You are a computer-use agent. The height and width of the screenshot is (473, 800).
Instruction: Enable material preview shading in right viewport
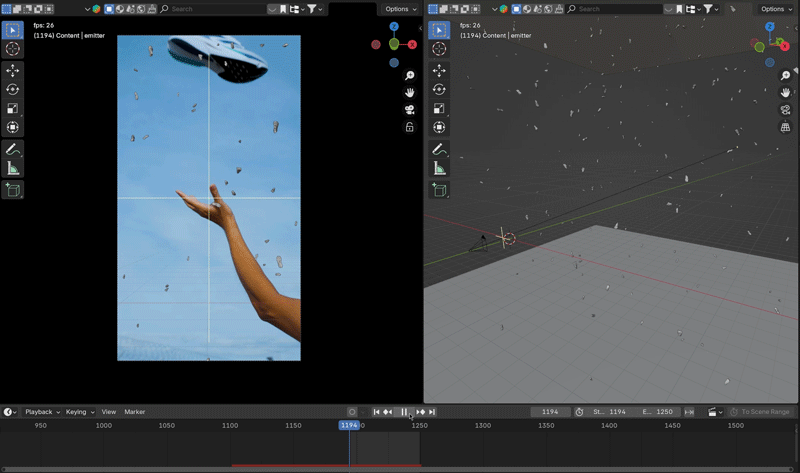coord(538,9)
